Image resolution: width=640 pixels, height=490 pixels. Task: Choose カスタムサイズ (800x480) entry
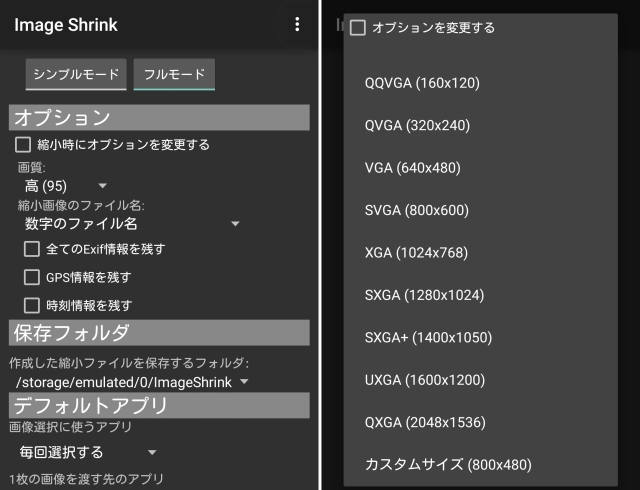click(x=480, y=465)
